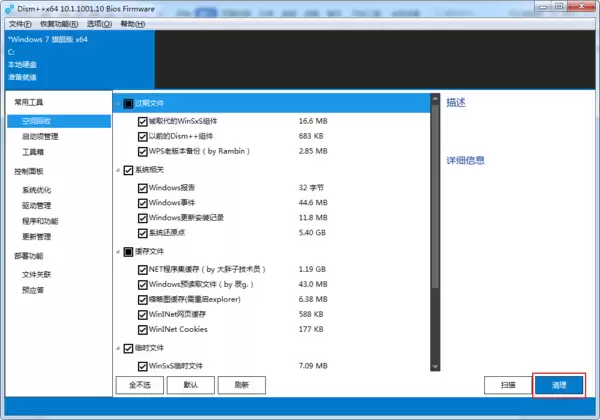Open the 文件(F) menu

coord(20,24)
